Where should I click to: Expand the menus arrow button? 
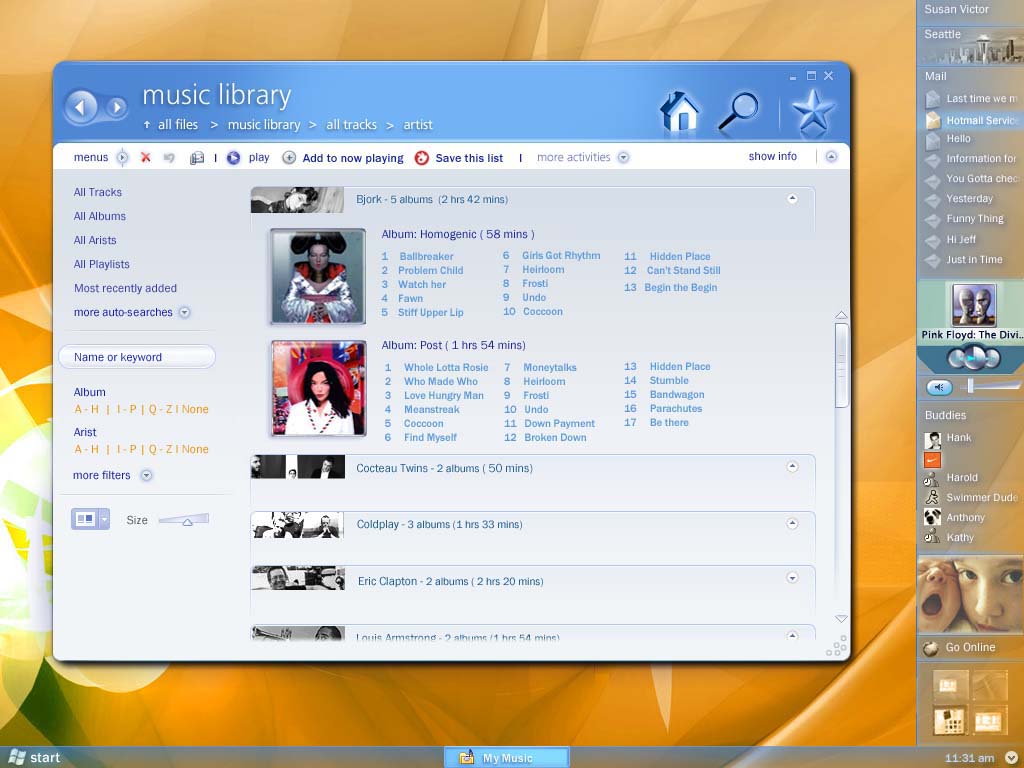click(x=122, y=157)
